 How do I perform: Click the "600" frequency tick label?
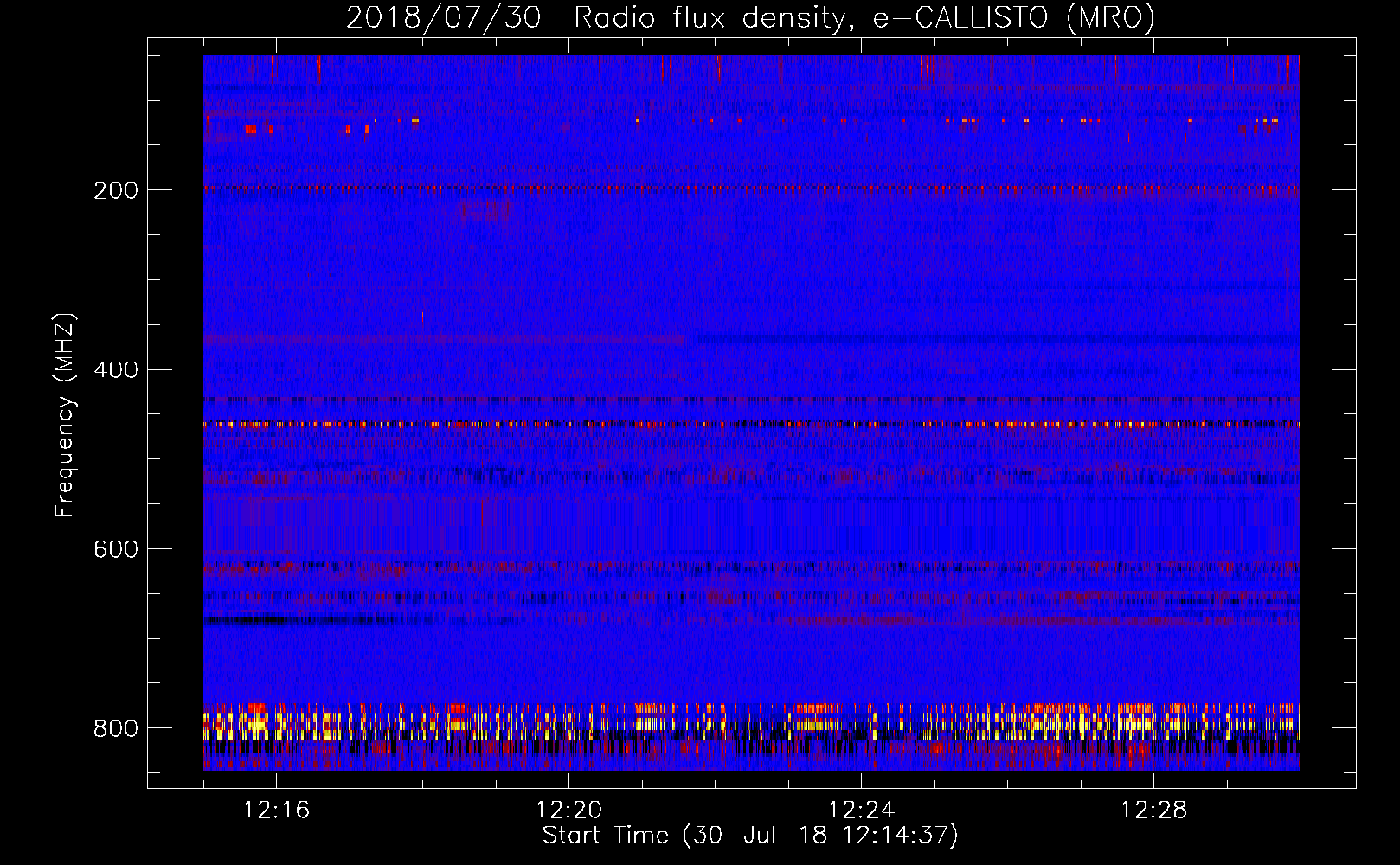coord(115,550)
